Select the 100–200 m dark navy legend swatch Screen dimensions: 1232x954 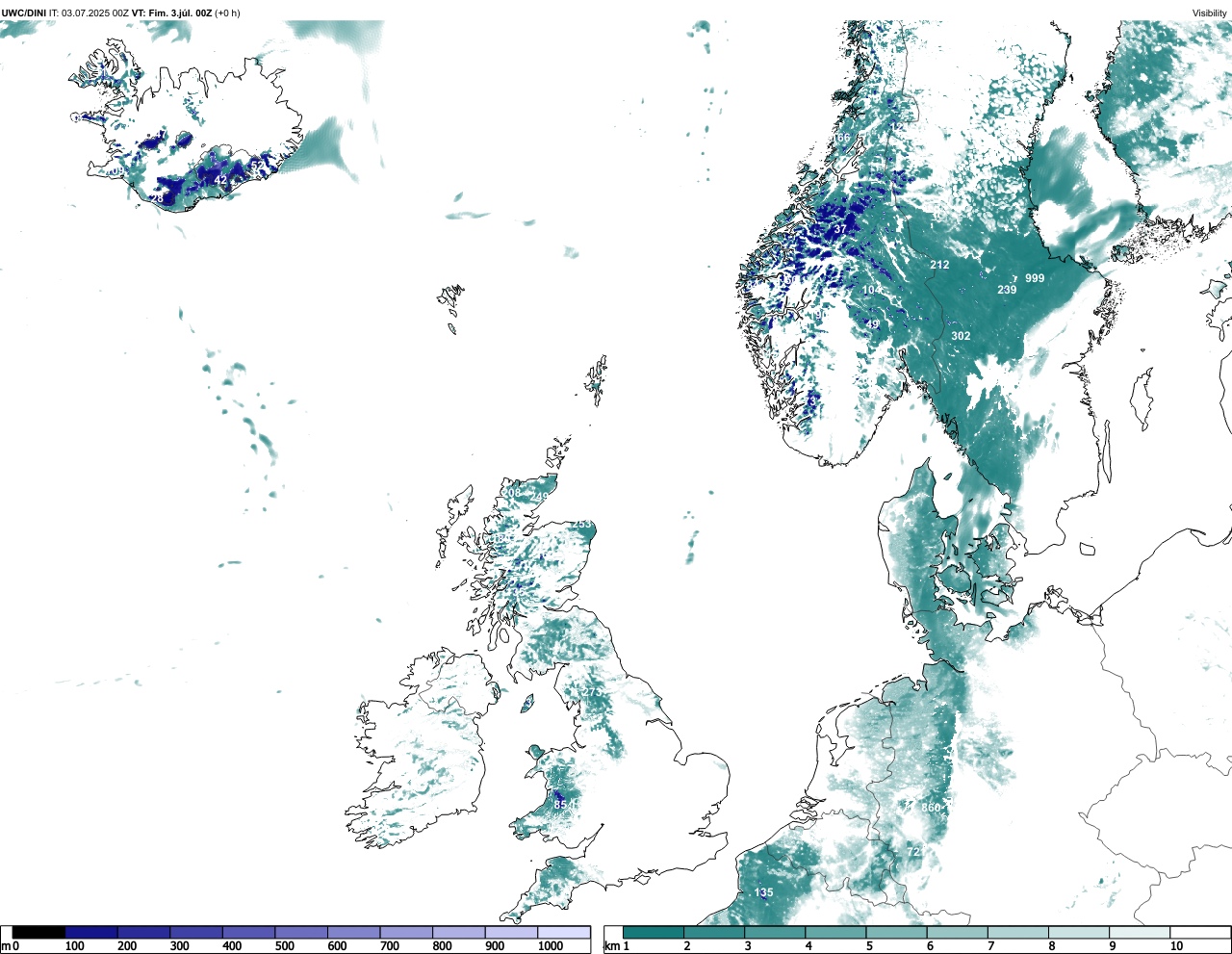91,933
